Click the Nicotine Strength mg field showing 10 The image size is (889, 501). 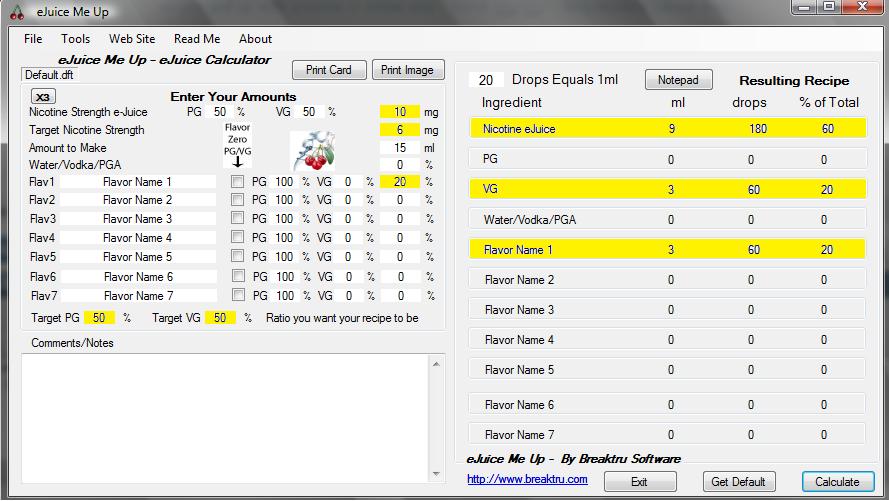(x=400, y=112)
